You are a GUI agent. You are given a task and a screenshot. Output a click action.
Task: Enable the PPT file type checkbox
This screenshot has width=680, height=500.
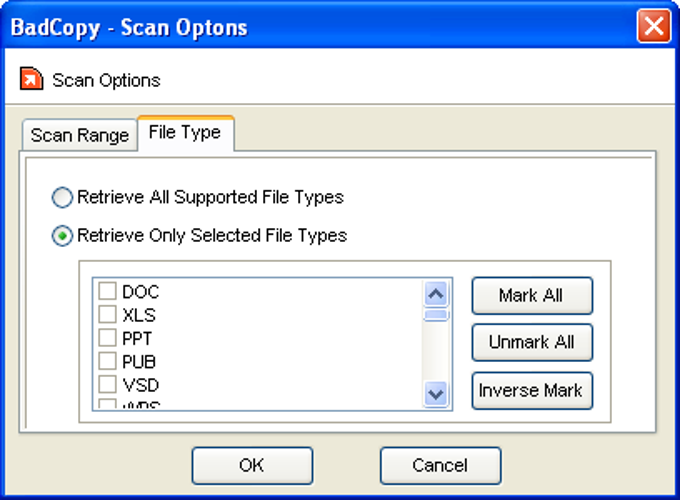pyautogui.click(x=107, y=337)
